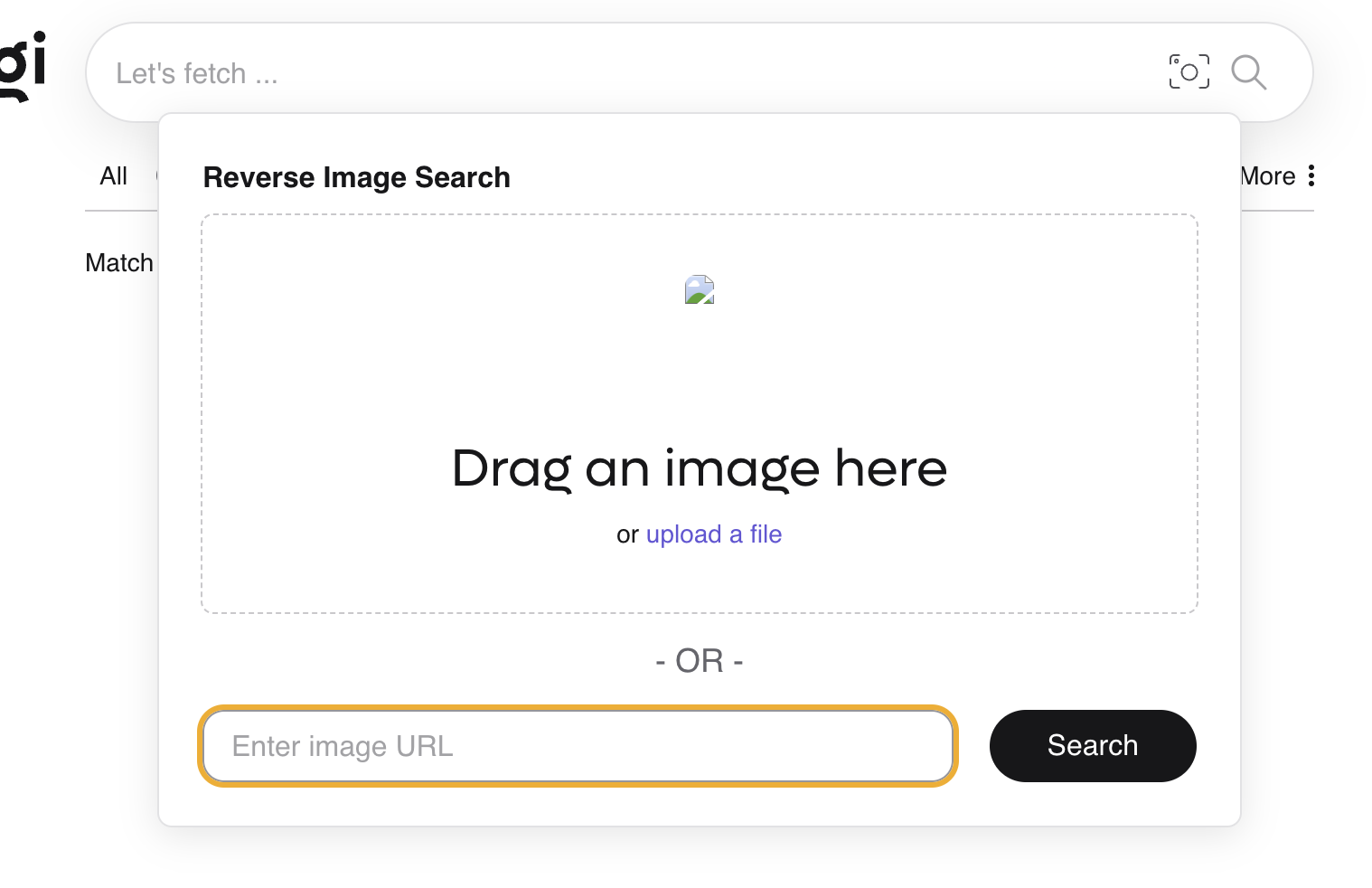This screenshot has width=1372, height=888.
Task: Click the Kagi logo
Action: click(23, 65)
